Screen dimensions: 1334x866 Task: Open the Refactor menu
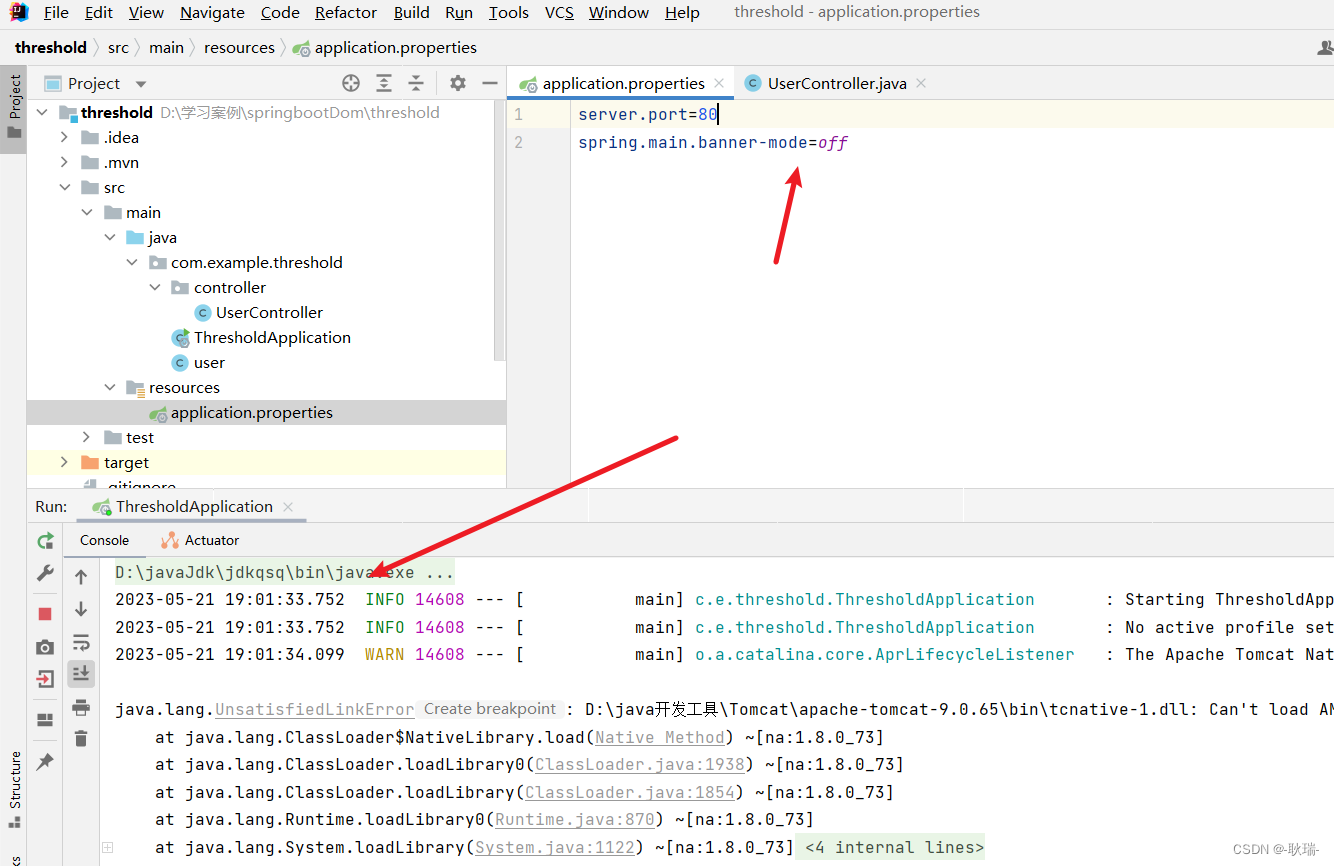(x=346, y=12)
